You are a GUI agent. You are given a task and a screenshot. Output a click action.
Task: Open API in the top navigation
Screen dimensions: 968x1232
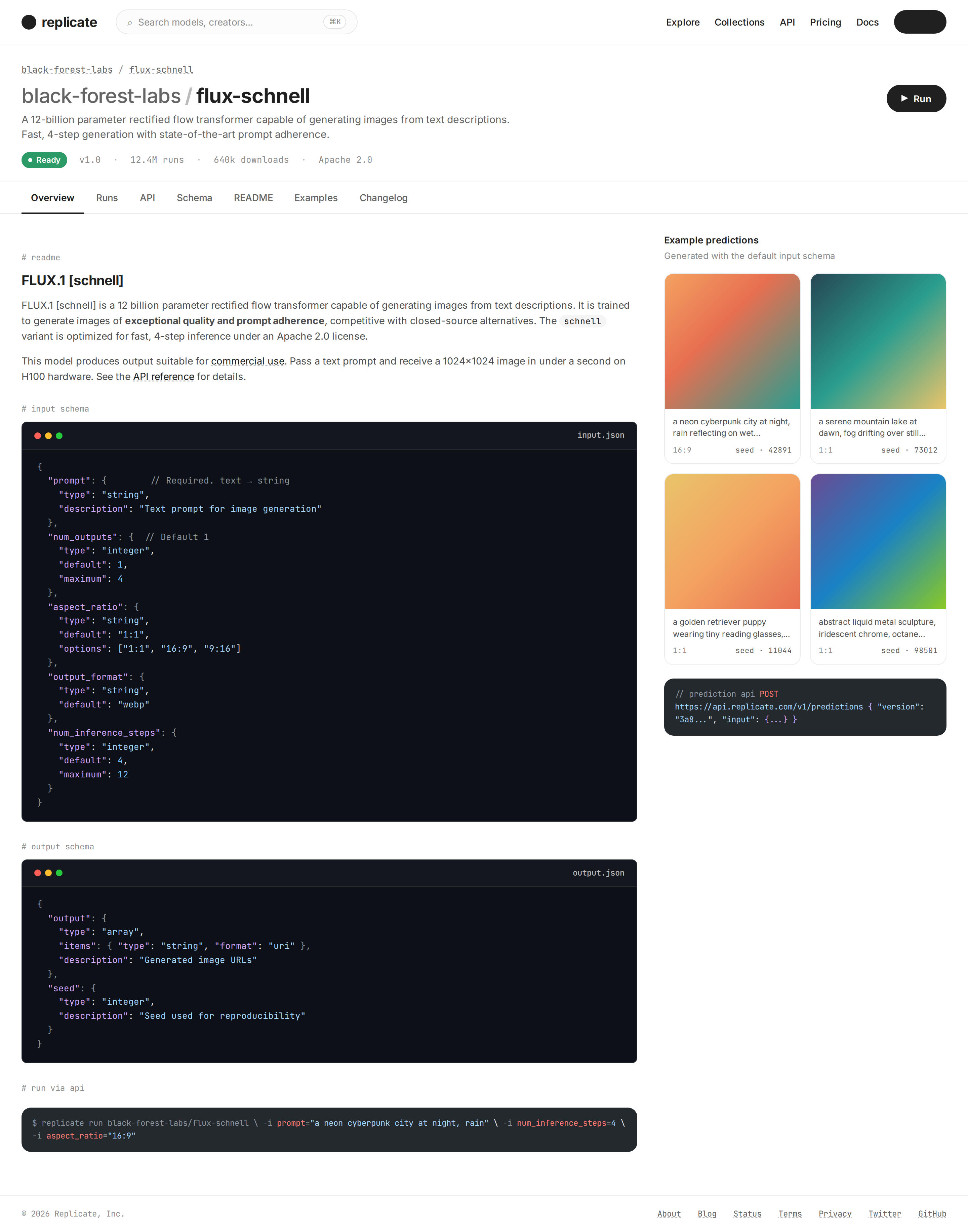click(787, 22)
